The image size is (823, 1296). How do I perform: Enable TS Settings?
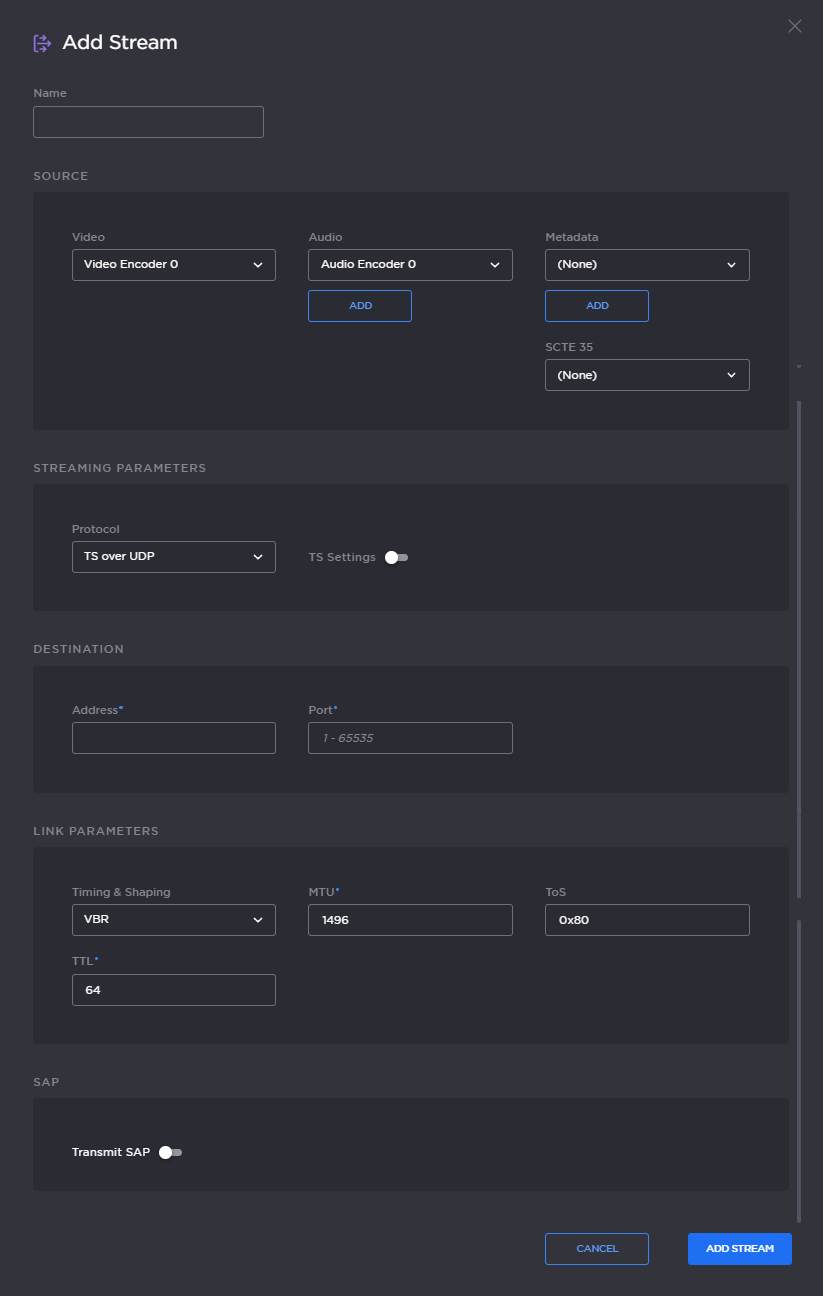click(x=395, y=557)
